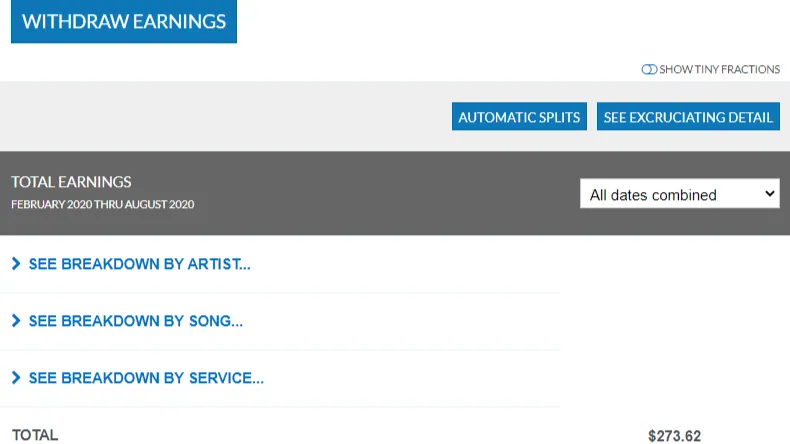Click the chevron beside Breakdown by Song
The height and width of the screenshot is (444, 790).
pyautogui.click(x=15, y=321)
